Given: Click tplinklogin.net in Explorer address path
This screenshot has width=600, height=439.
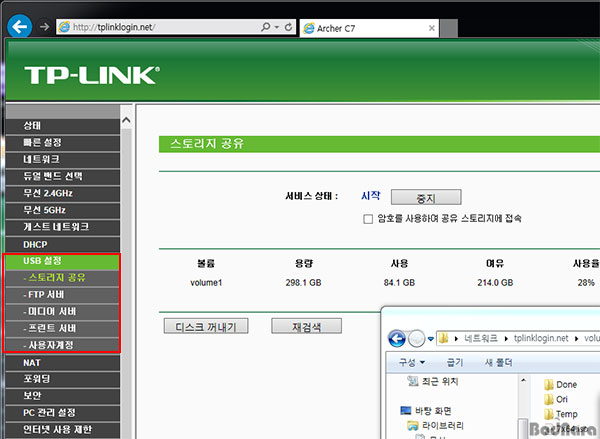Looking at the screenshot, I should [541, 338].
